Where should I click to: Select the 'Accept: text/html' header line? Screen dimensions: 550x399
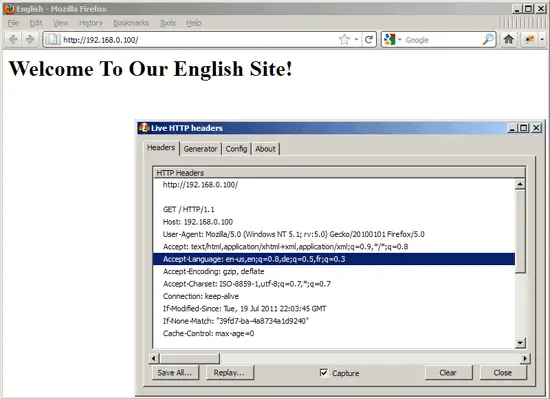click(334, 247)
